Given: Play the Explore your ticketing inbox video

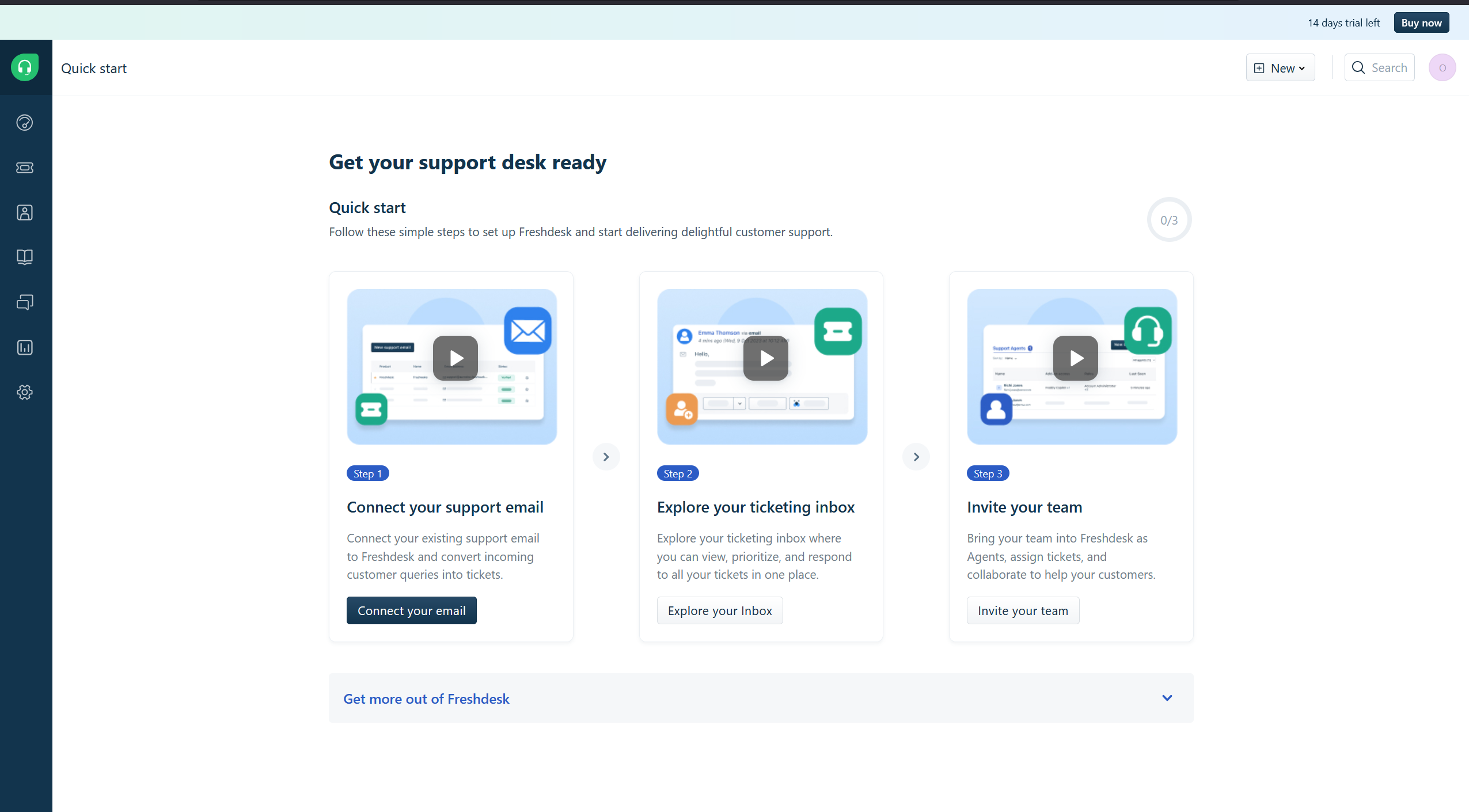Looking at the screenshot, I should 765,358.
